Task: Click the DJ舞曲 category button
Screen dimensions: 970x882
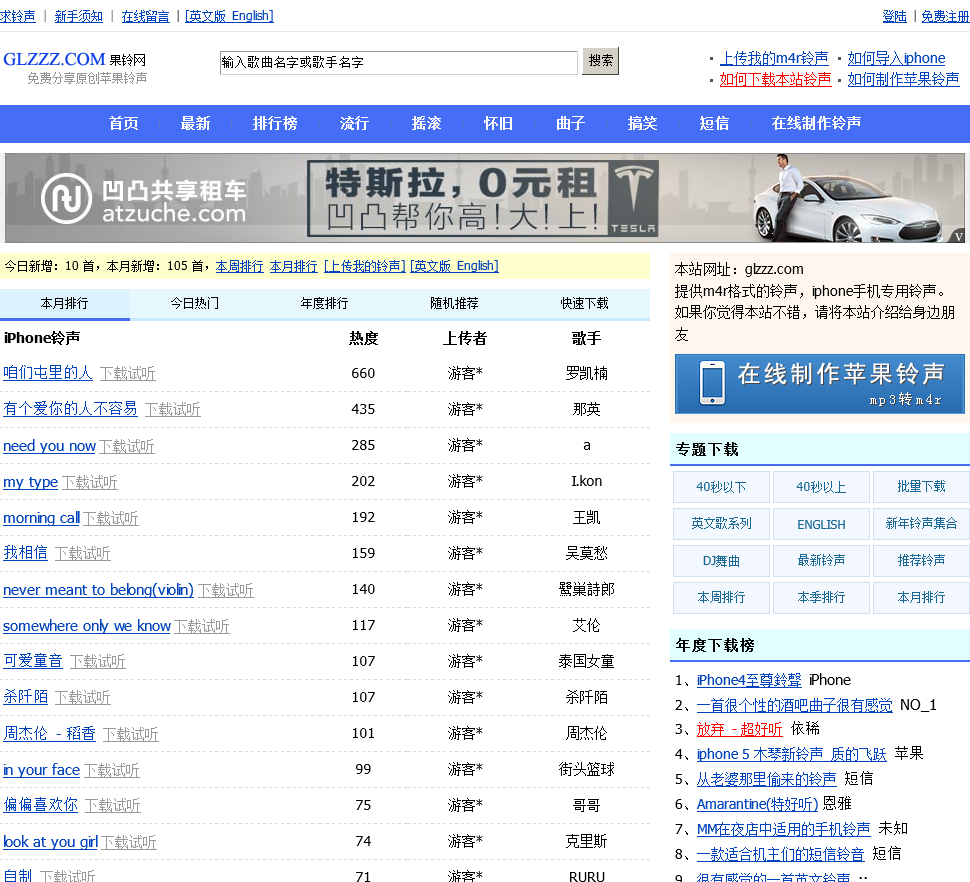Action: tap(721, 560)
